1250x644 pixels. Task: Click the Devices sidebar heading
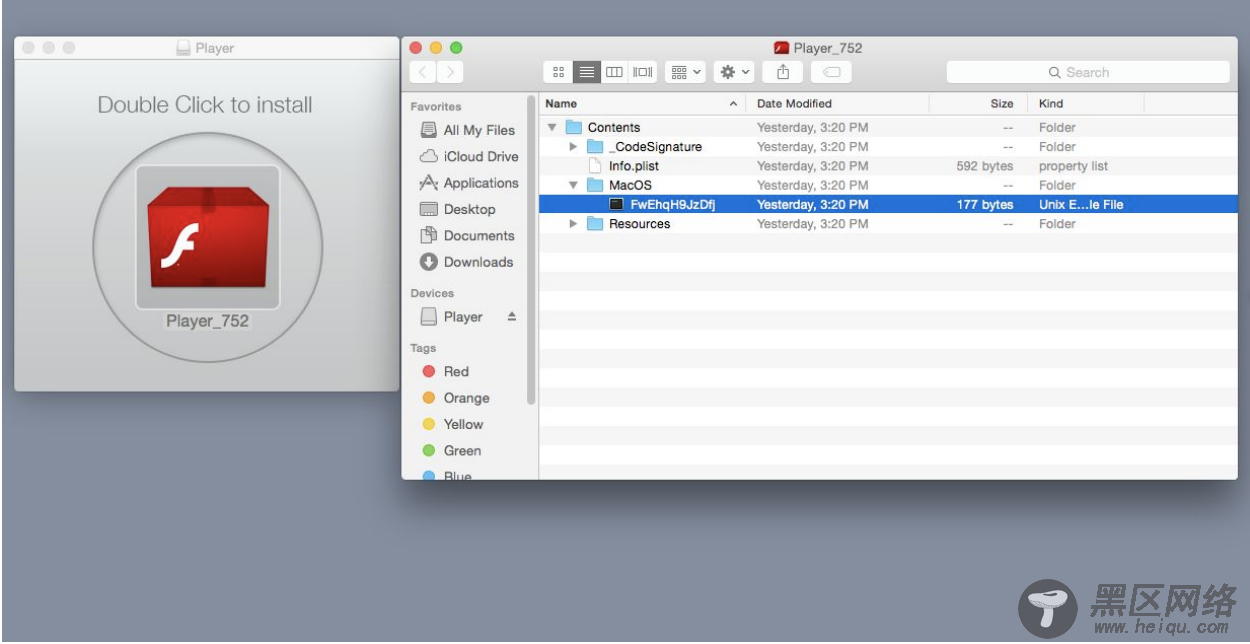432,293
